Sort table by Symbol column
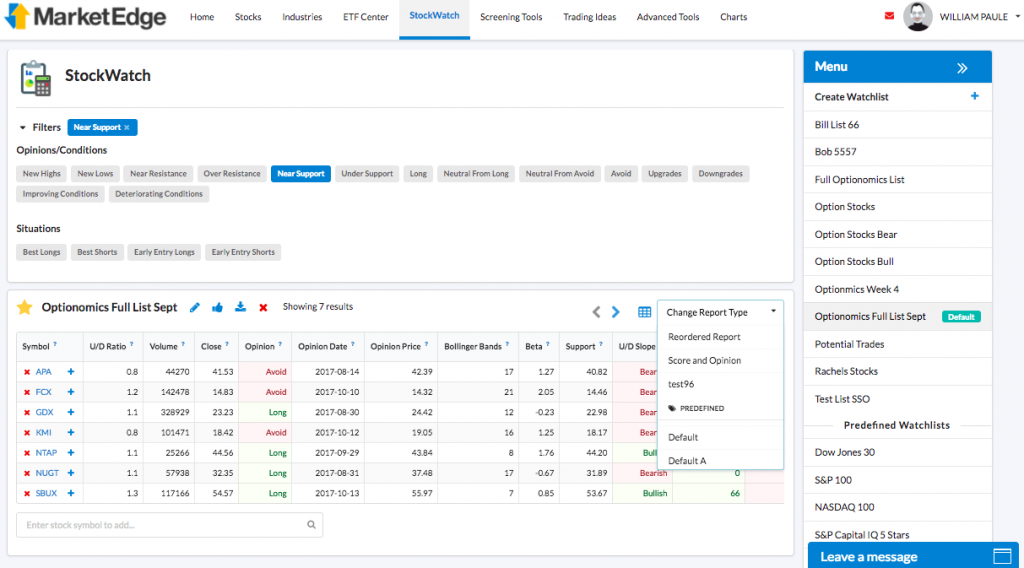 pyautogui.click(x=36, y=347)
